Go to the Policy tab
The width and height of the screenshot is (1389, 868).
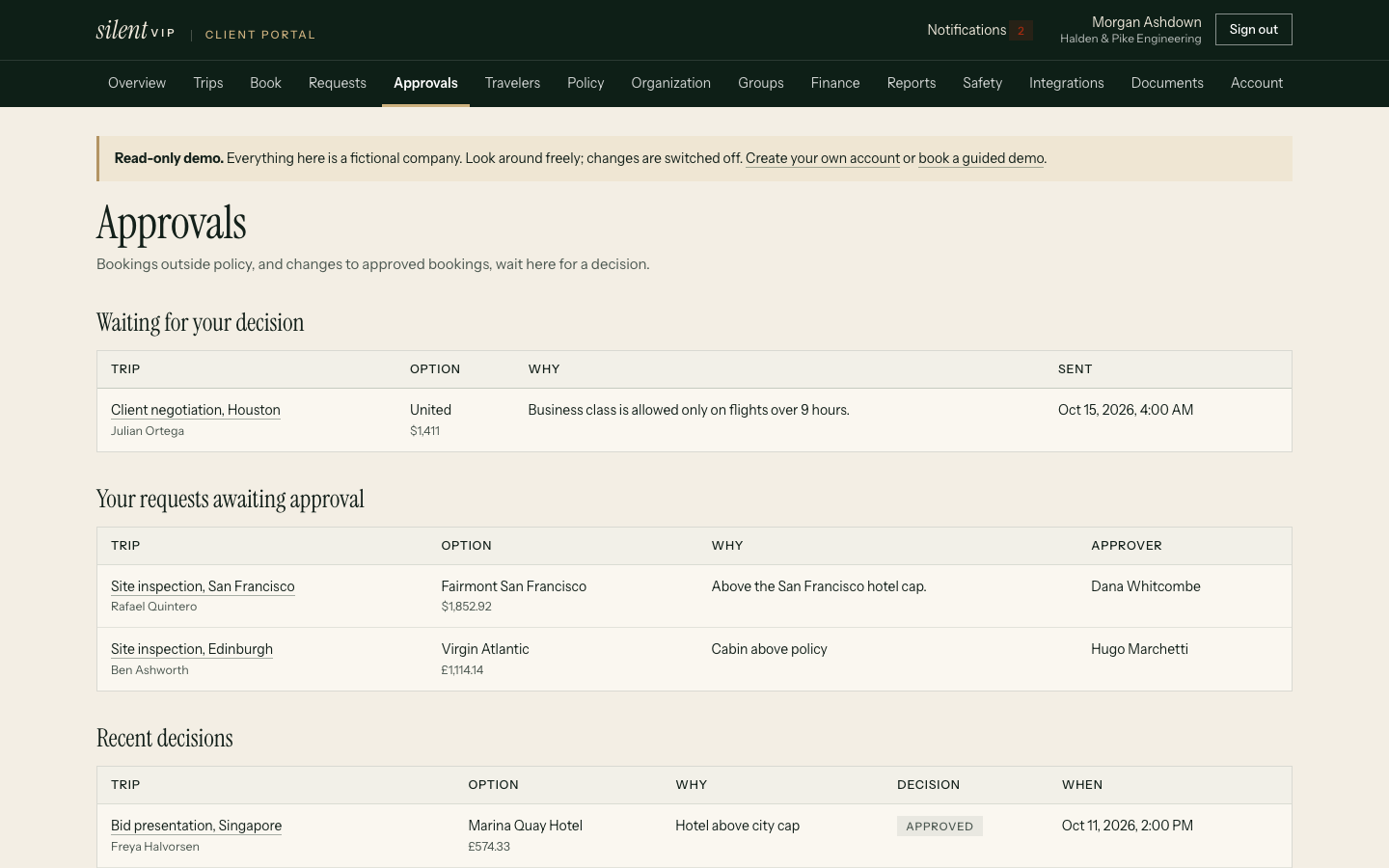click(x=586, y=83)
